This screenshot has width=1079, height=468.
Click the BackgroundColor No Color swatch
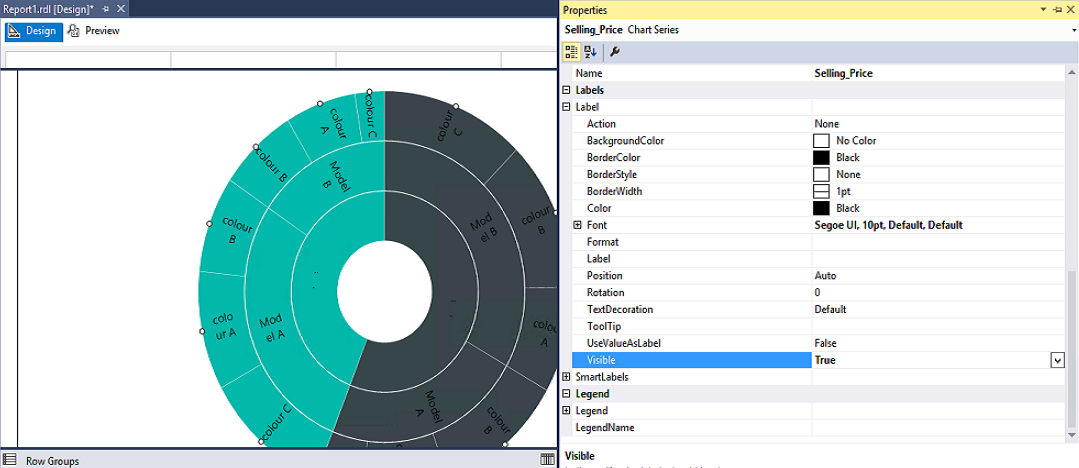tap(821, 141)
